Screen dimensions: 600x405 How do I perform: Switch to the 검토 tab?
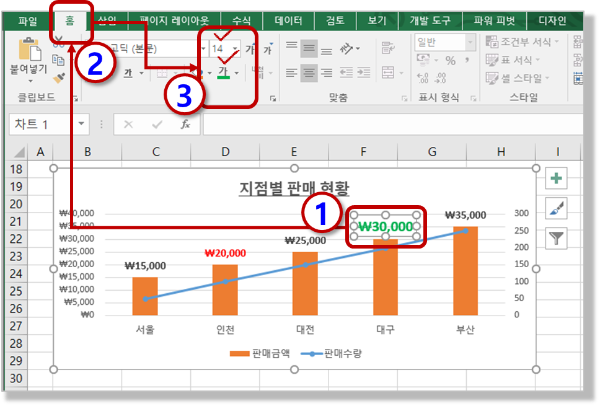[x=335, y=21]
